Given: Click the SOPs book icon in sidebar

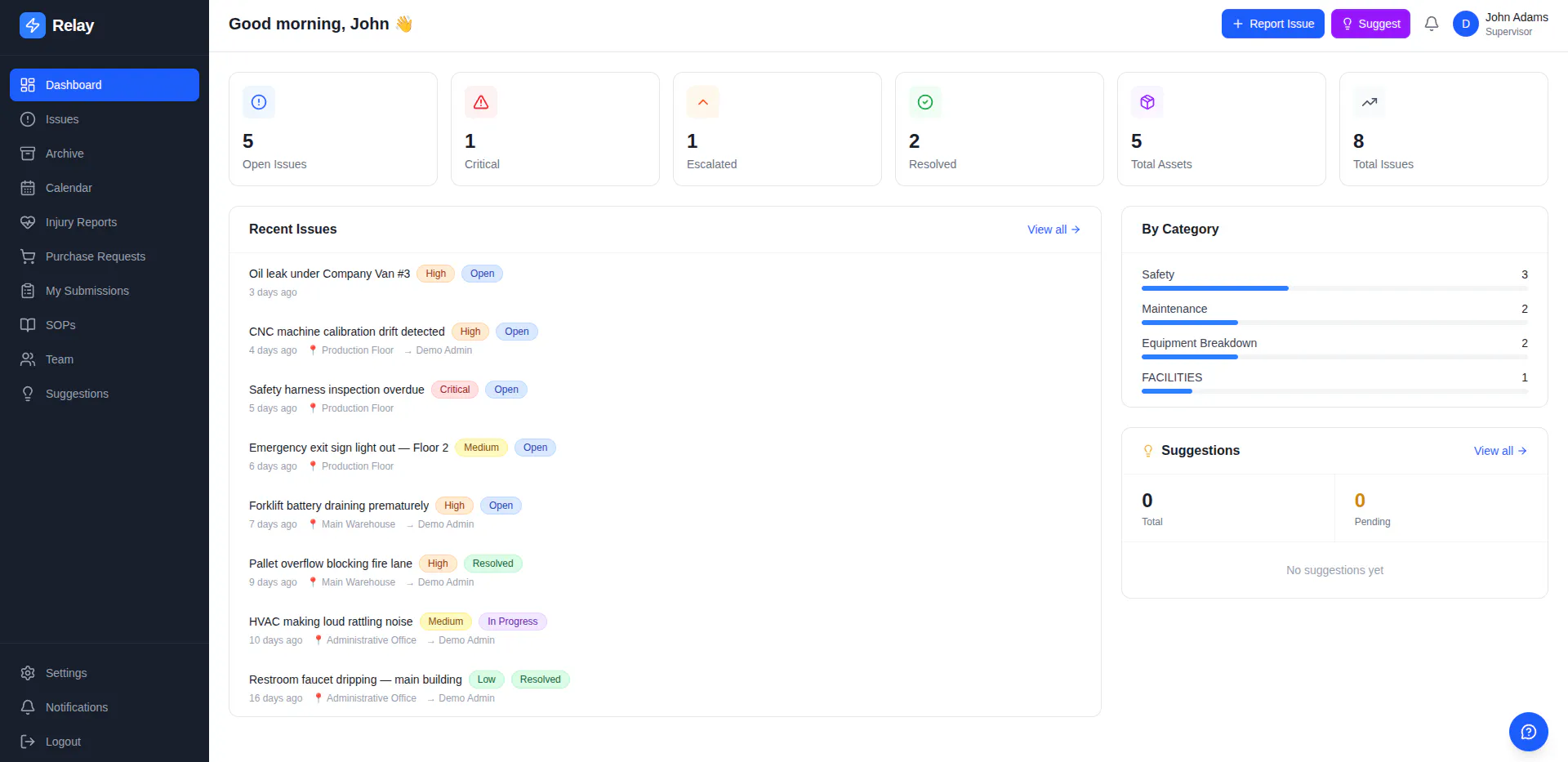Looking at the screenshot, I should pos(28,325).
